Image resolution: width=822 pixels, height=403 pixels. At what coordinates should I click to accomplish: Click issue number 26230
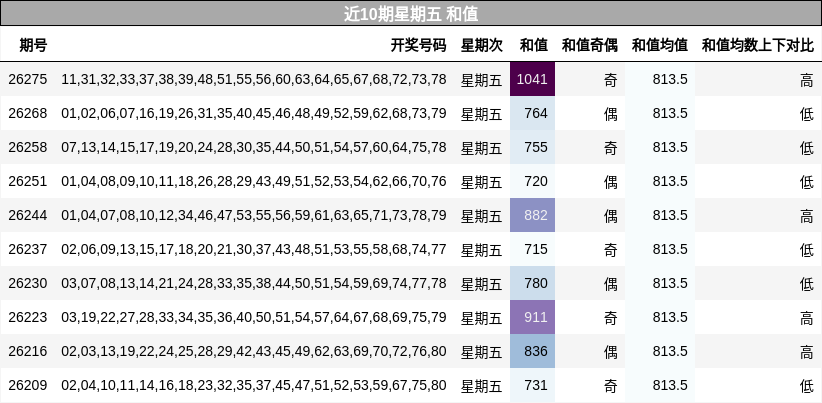click(28, 283)
